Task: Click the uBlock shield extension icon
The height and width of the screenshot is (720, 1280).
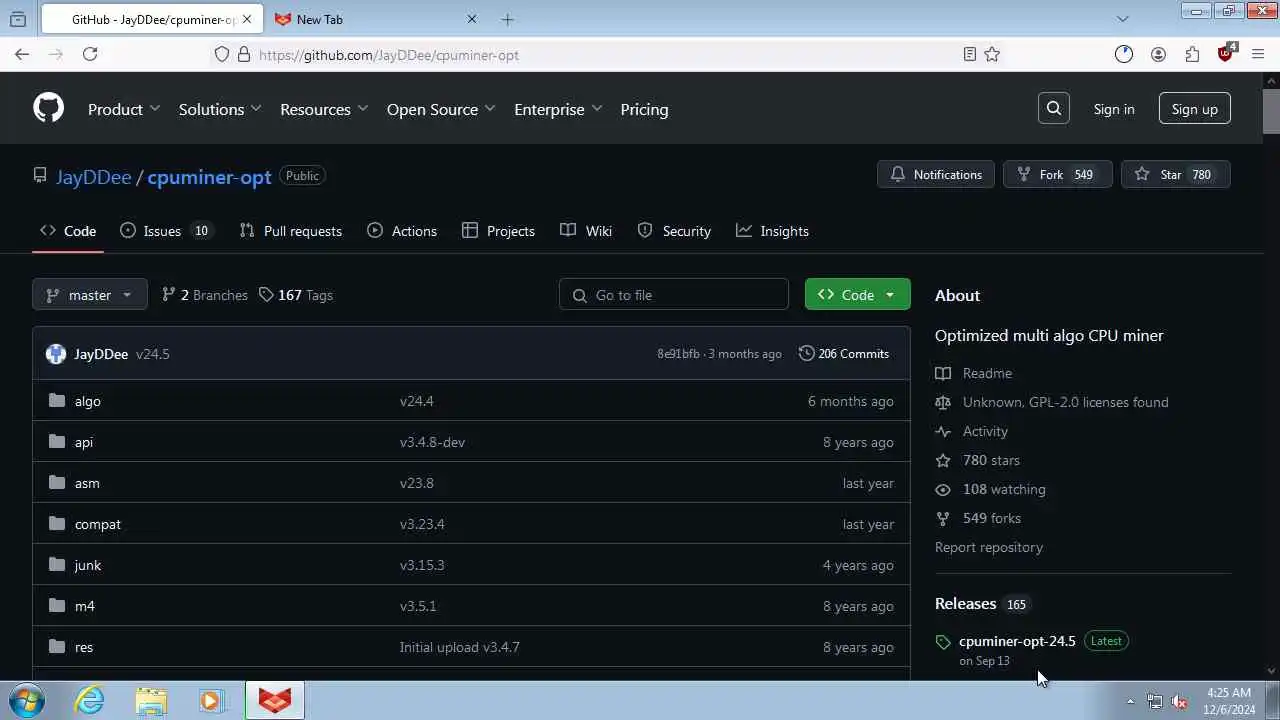Action: point(1225,54)
